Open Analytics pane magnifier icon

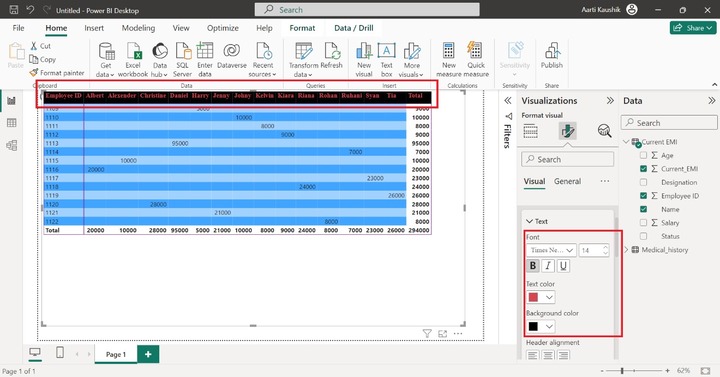click(604, 131)
